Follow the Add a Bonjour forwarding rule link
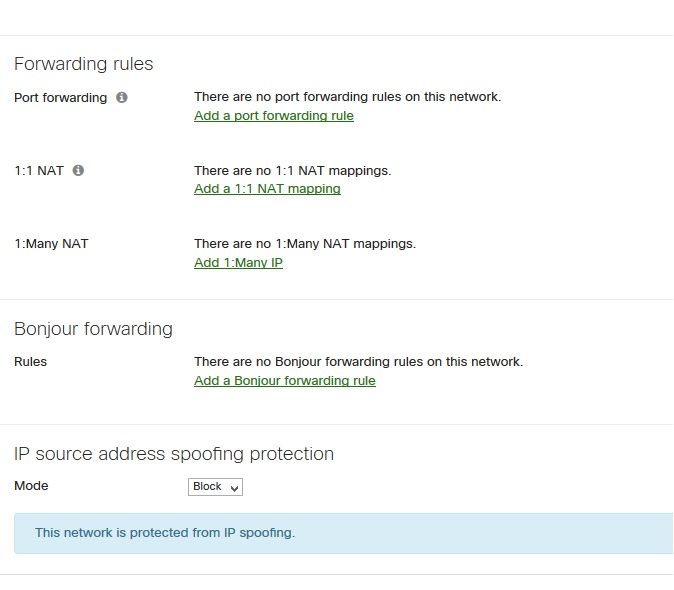 (284, 381)
